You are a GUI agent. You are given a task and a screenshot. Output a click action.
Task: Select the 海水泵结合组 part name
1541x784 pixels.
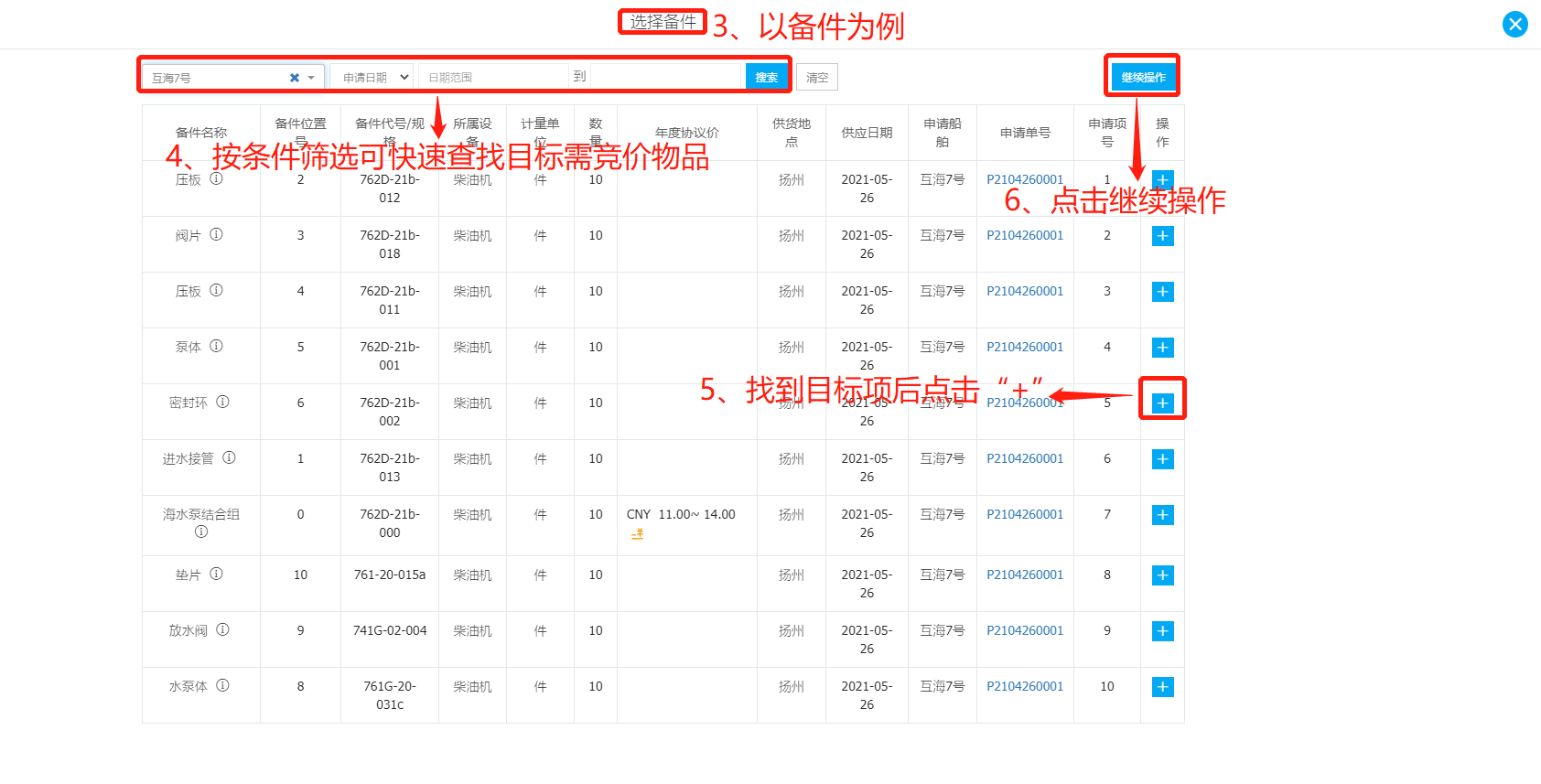(201, 515)
